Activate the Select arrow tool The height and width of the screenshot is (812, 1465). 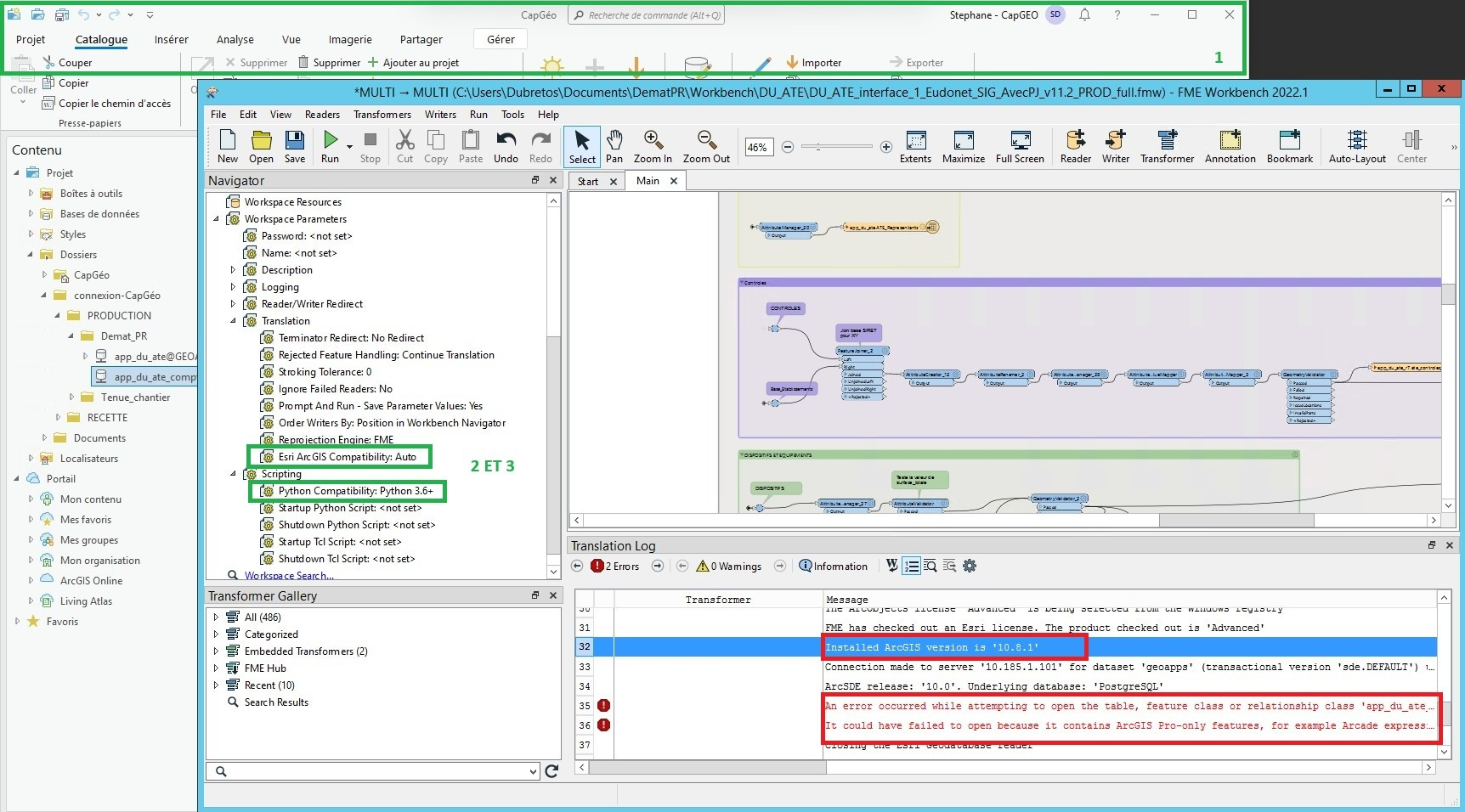click(x=582, y=146)
